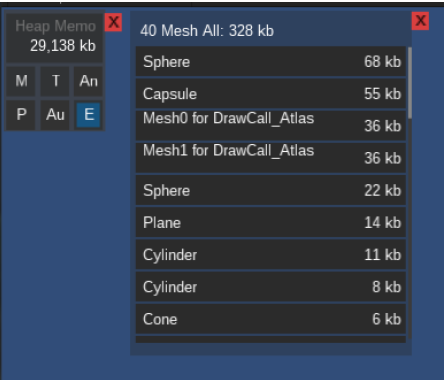The image size is (444, 381).
Task: Select the 8 kb Cylinder entry
Action: [x=271, y=287]
